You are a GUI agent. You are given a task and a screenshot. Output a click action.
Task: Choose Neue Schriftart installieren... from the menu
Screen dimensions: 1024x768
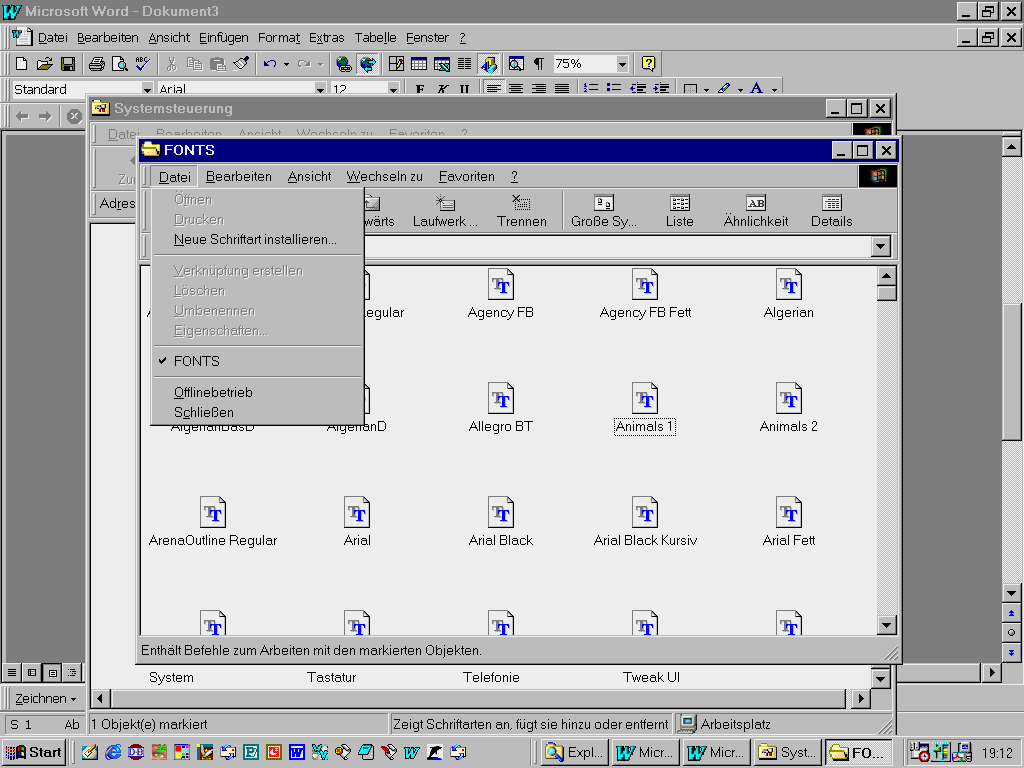pos(255,240)
